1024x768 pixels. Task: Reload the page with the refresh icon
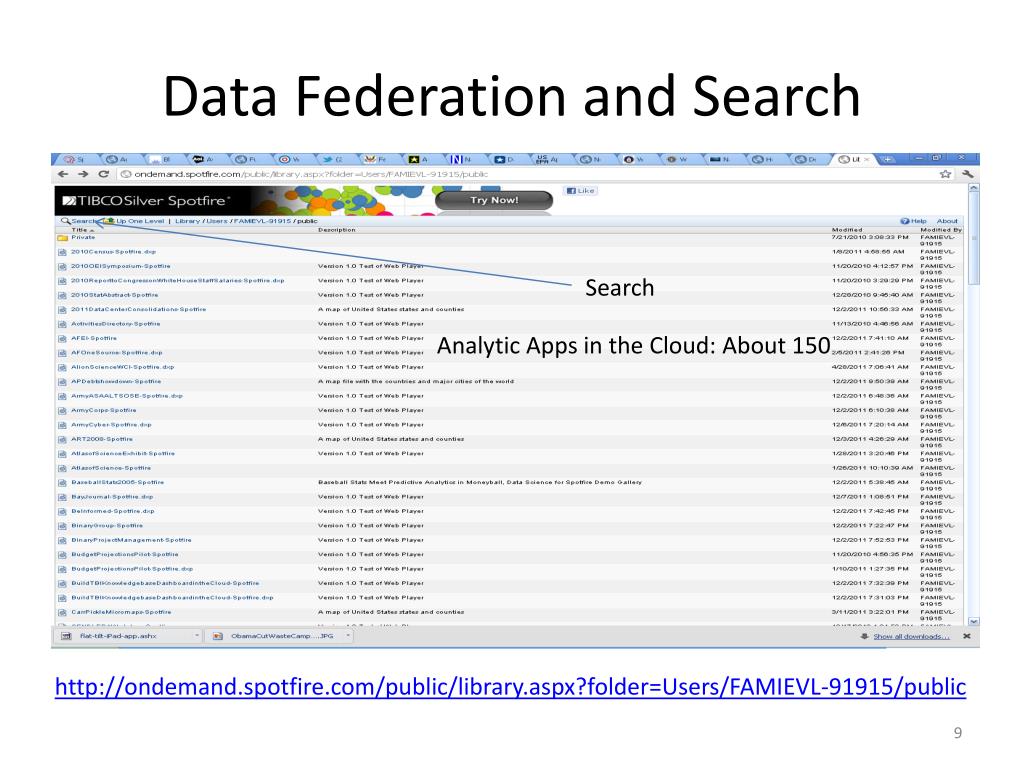click(103, 174)
